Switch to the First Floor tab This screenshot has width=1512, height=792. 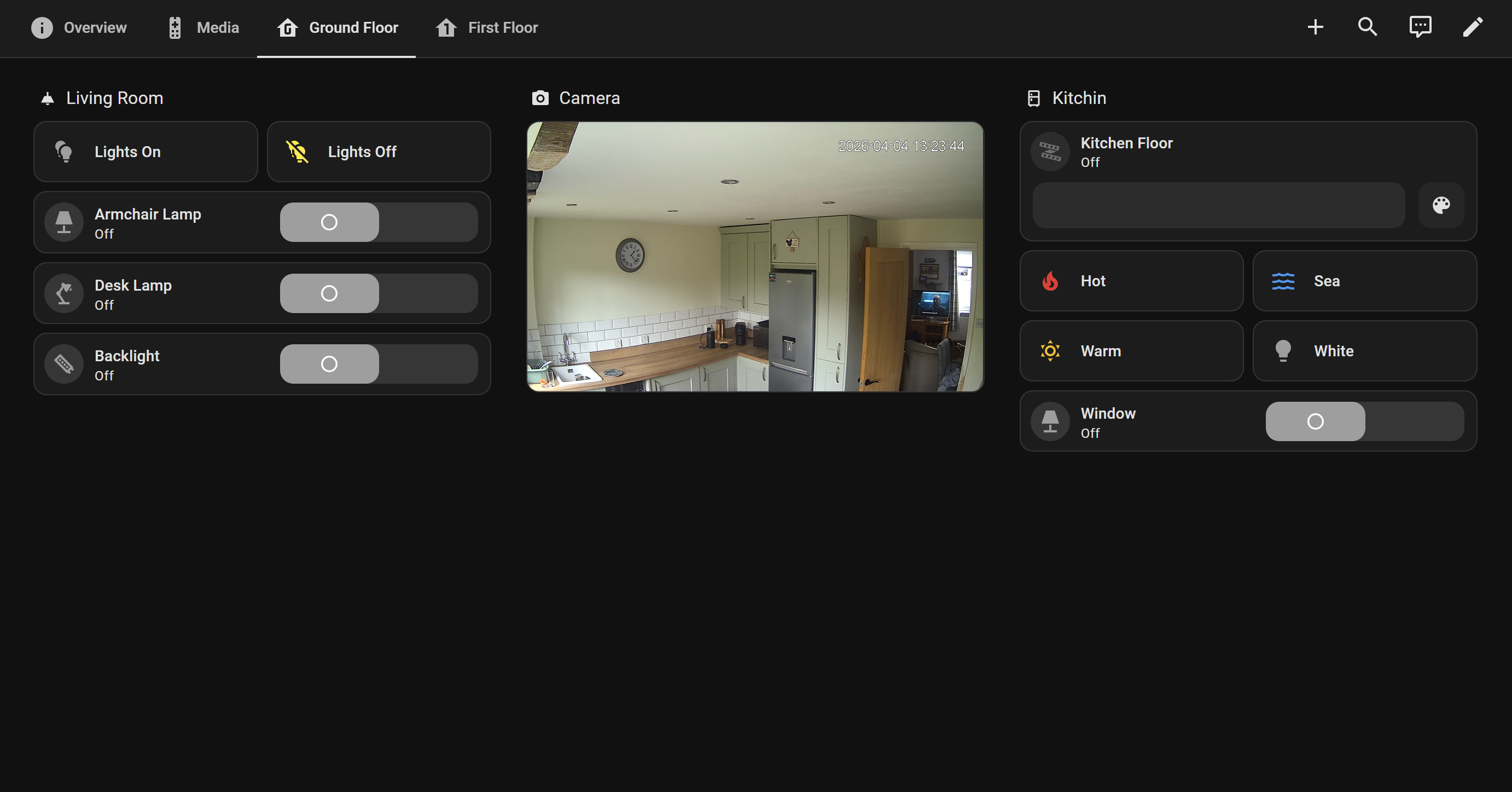(502, 27)
